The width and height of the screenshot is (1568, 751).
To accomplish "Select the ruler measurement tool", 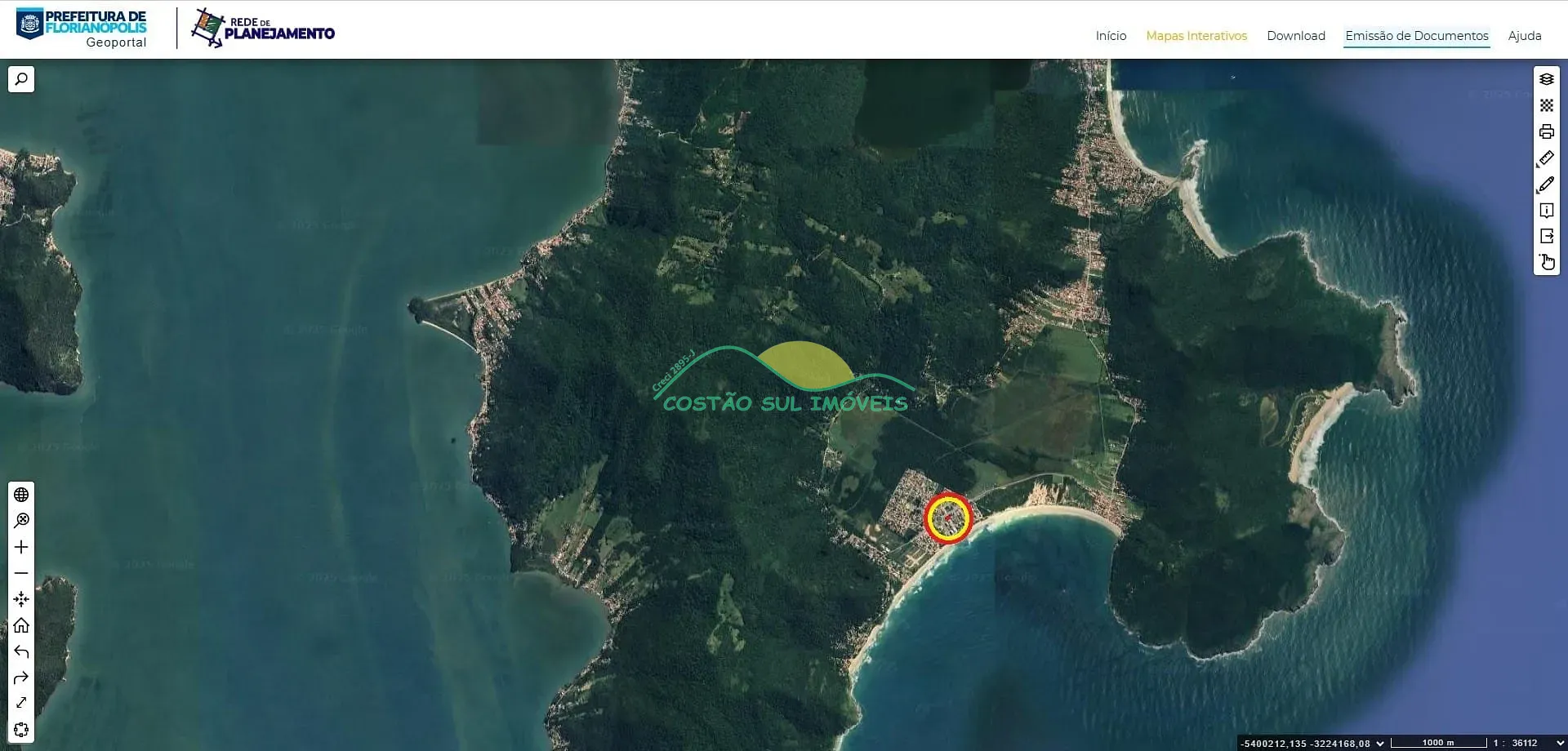I will click(1547, 158).
